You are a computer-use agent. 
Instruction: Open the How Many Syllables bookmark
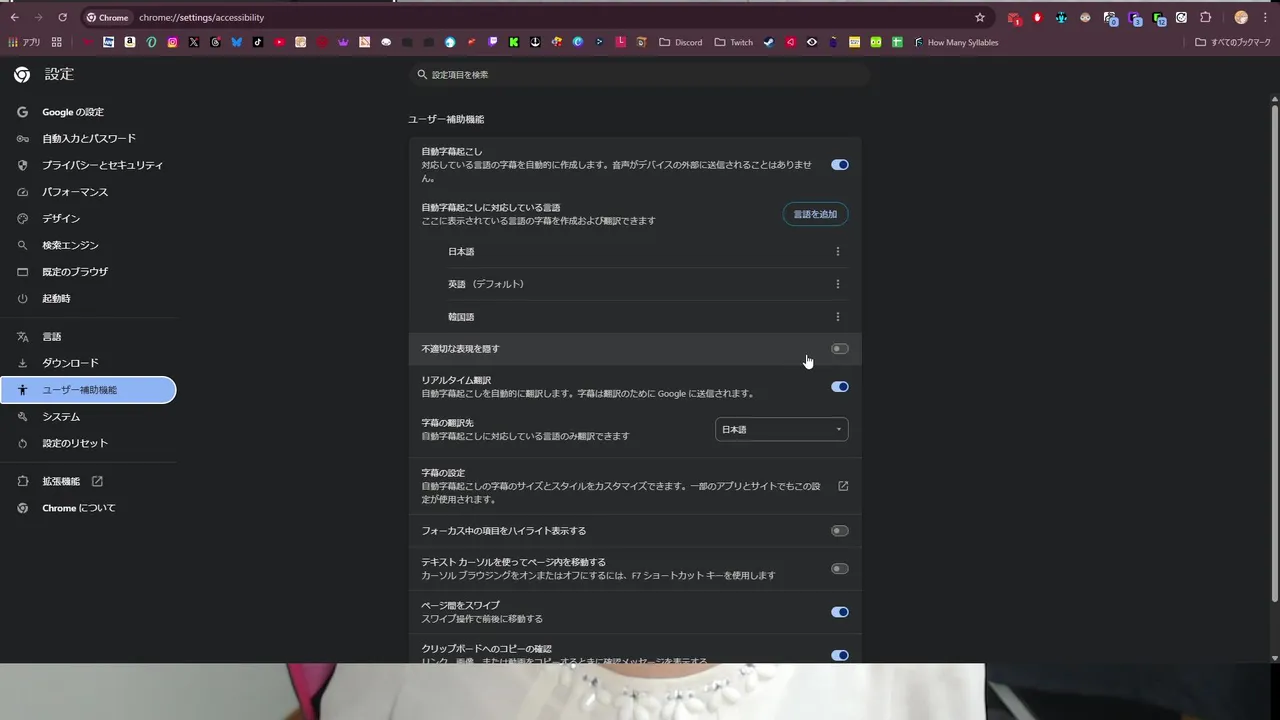[955, 42]
